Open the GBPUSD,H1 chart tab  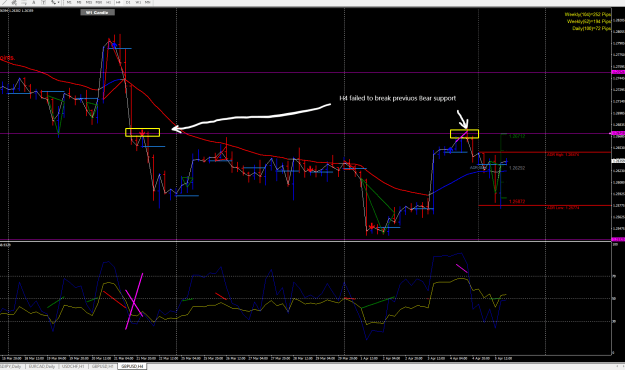point(102,366)
